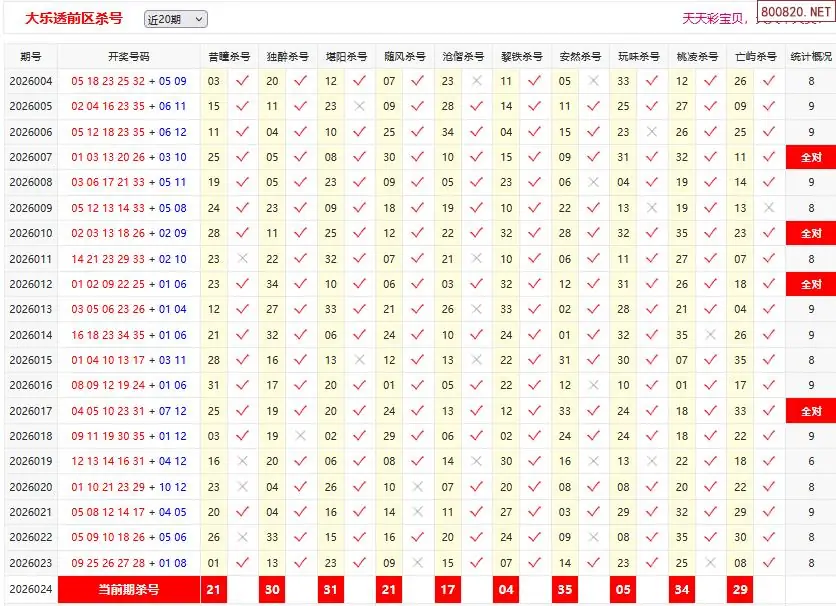Click the red checkmark under 昔曈杀号 in row 2026004
The height and width of the screenshot is (606, 836).
242,81
